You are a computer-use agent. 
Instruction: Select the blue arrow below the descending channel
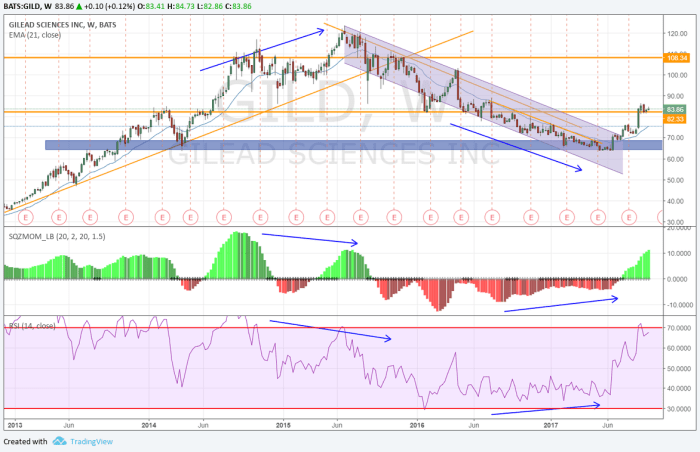pos(516,147)
